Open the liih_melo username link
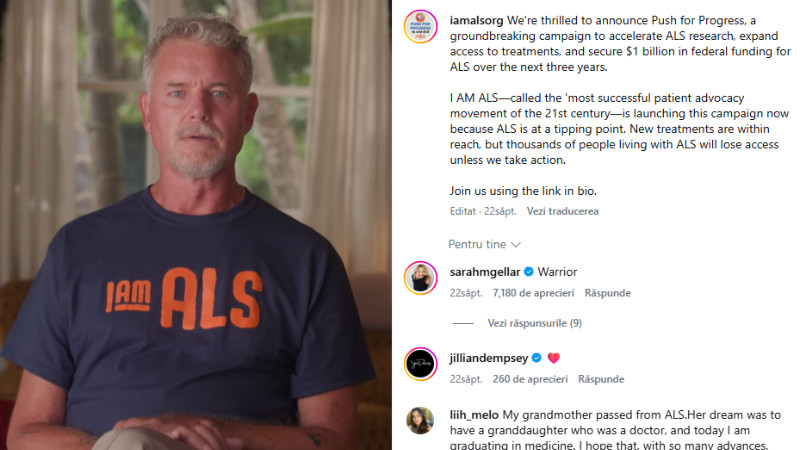800x450 pixels. point(474,415)
